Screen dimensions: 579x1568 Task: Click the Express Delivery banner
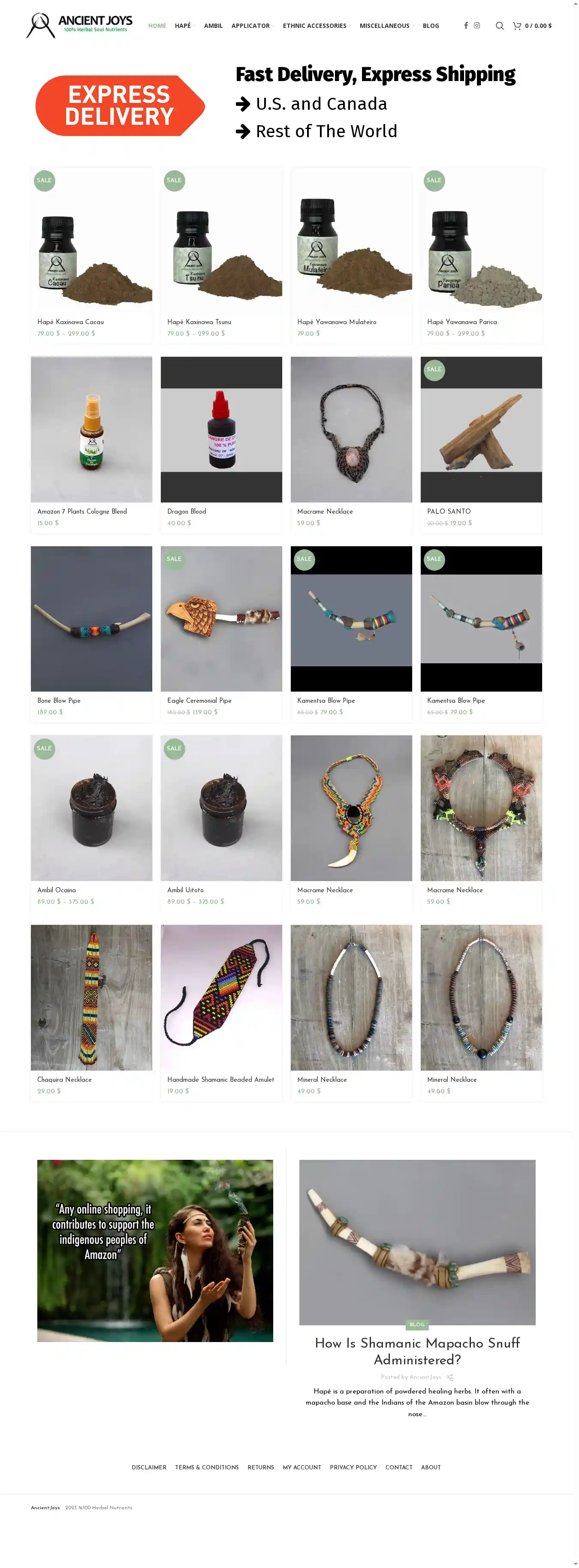(121, 105)
